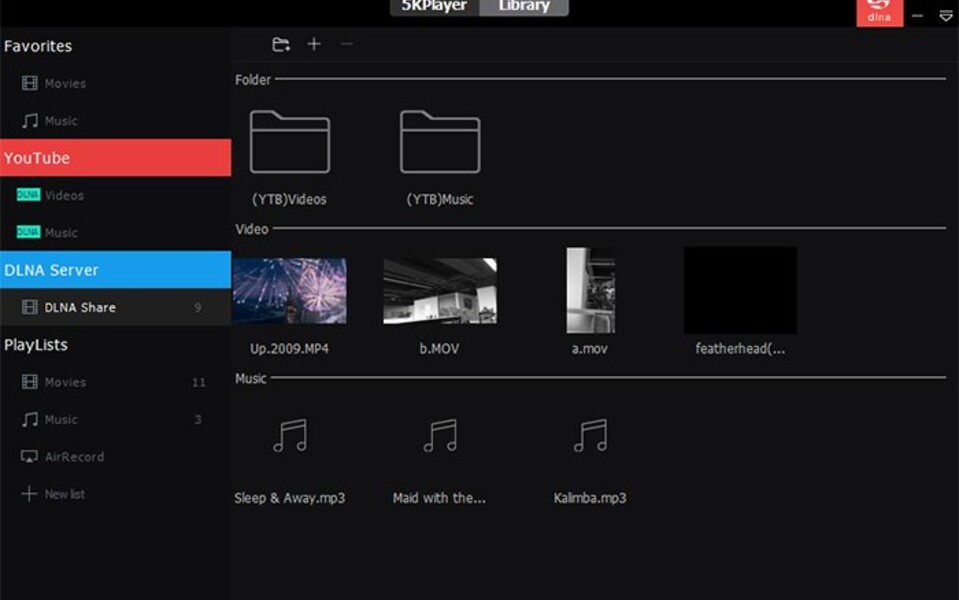Select the featherhead black video thumbnail
This screenshot has width=959, height=600.
740,291
